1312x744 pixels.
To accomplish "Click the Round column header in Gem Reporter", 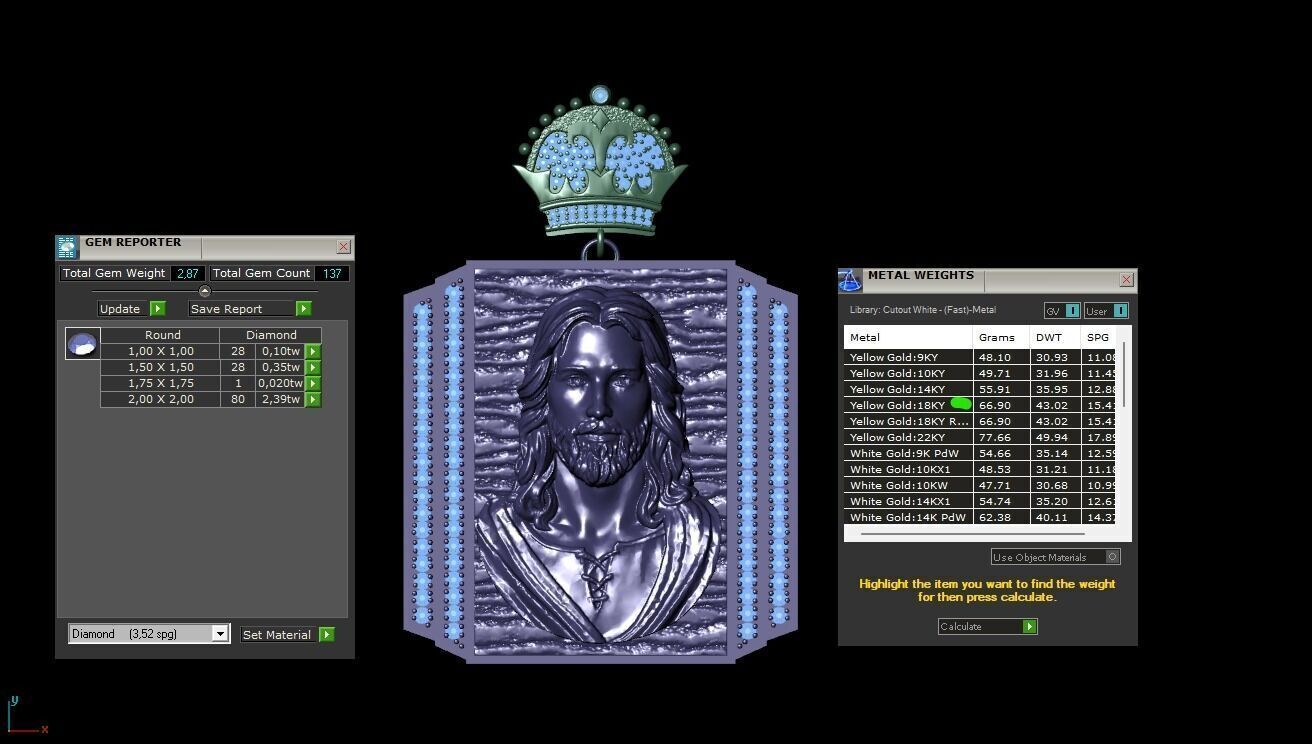I will click(162, 335).
